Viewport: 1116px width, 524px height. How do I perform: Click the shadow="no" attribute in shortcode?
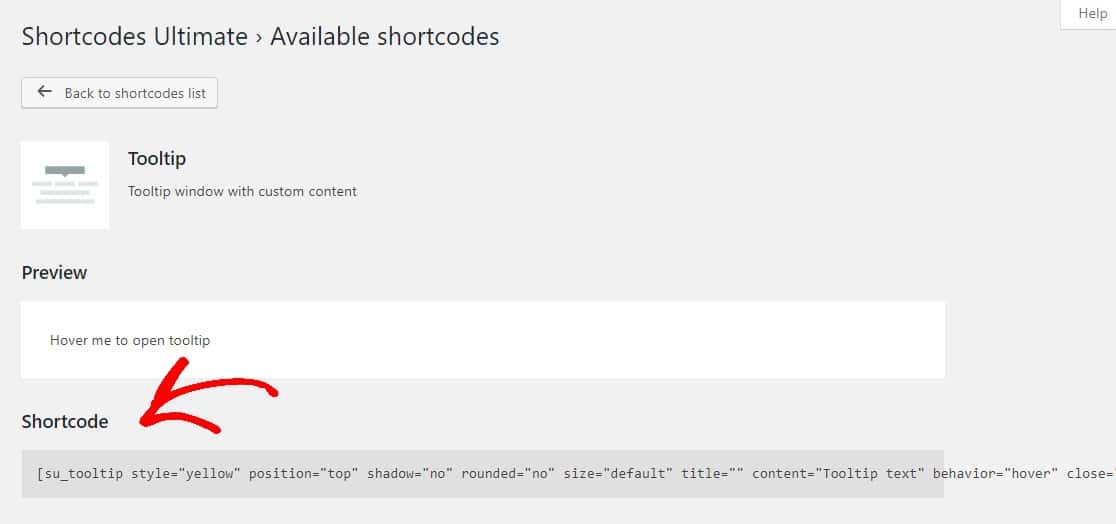tap(410, 473)
